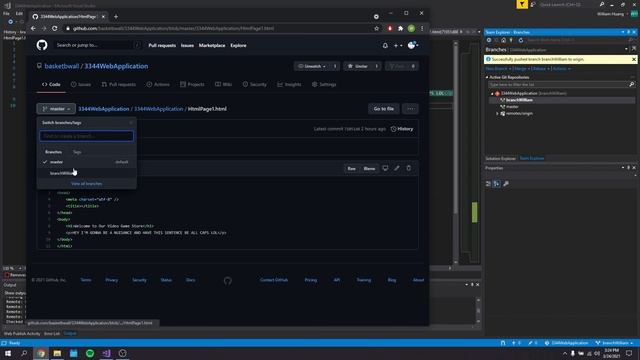Click the GitHub header Issues link
The image size is (640, 360).
click(187, 46)
